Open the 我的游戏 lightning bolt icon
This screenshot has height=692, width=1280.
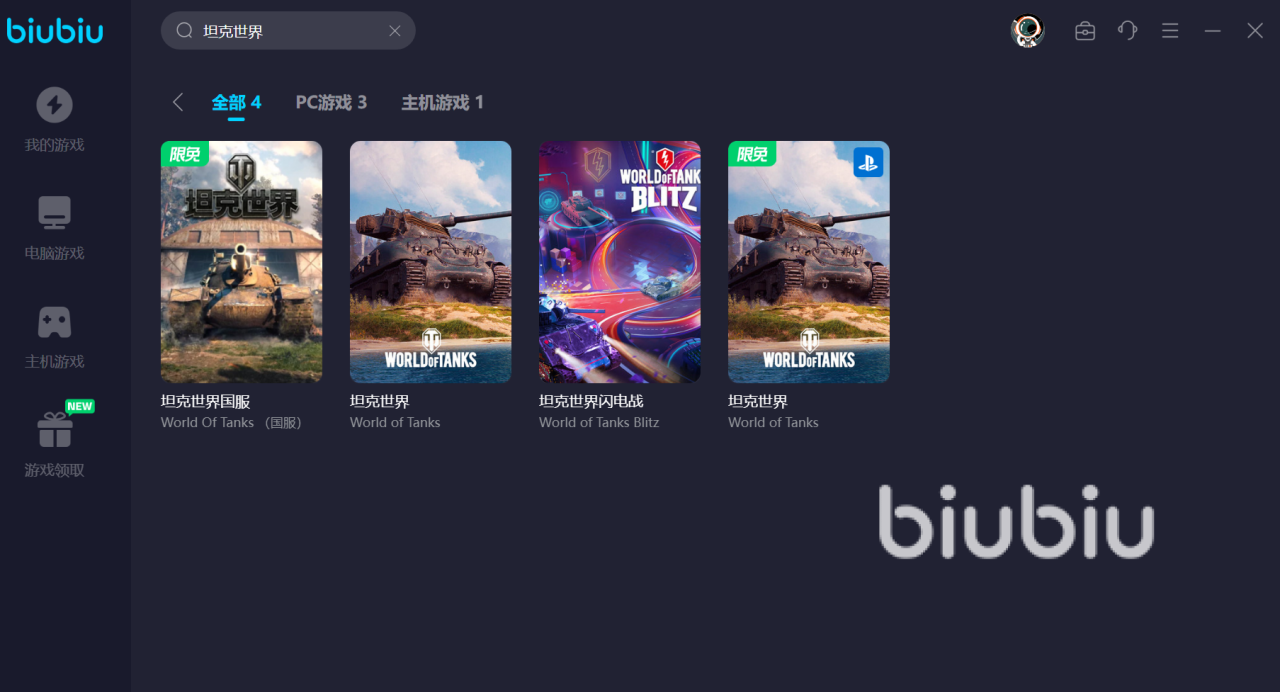point(54,105)
